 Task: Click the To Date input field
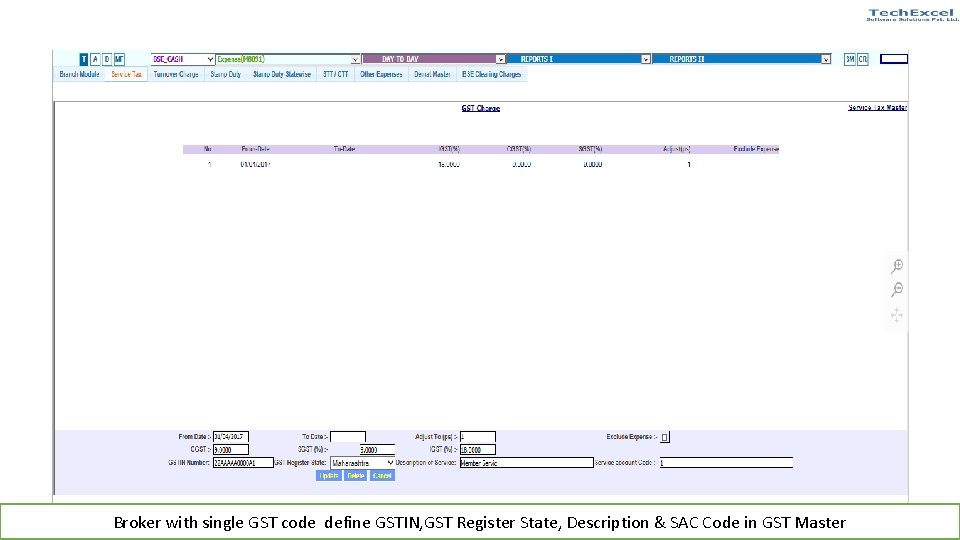point(348,437)
